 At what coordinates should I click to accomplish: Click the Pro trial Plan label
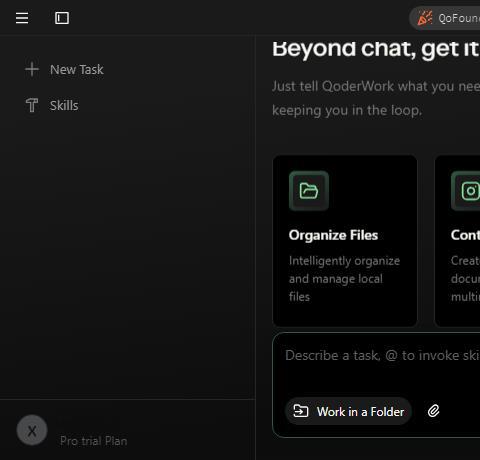click(x=94, y=441)
